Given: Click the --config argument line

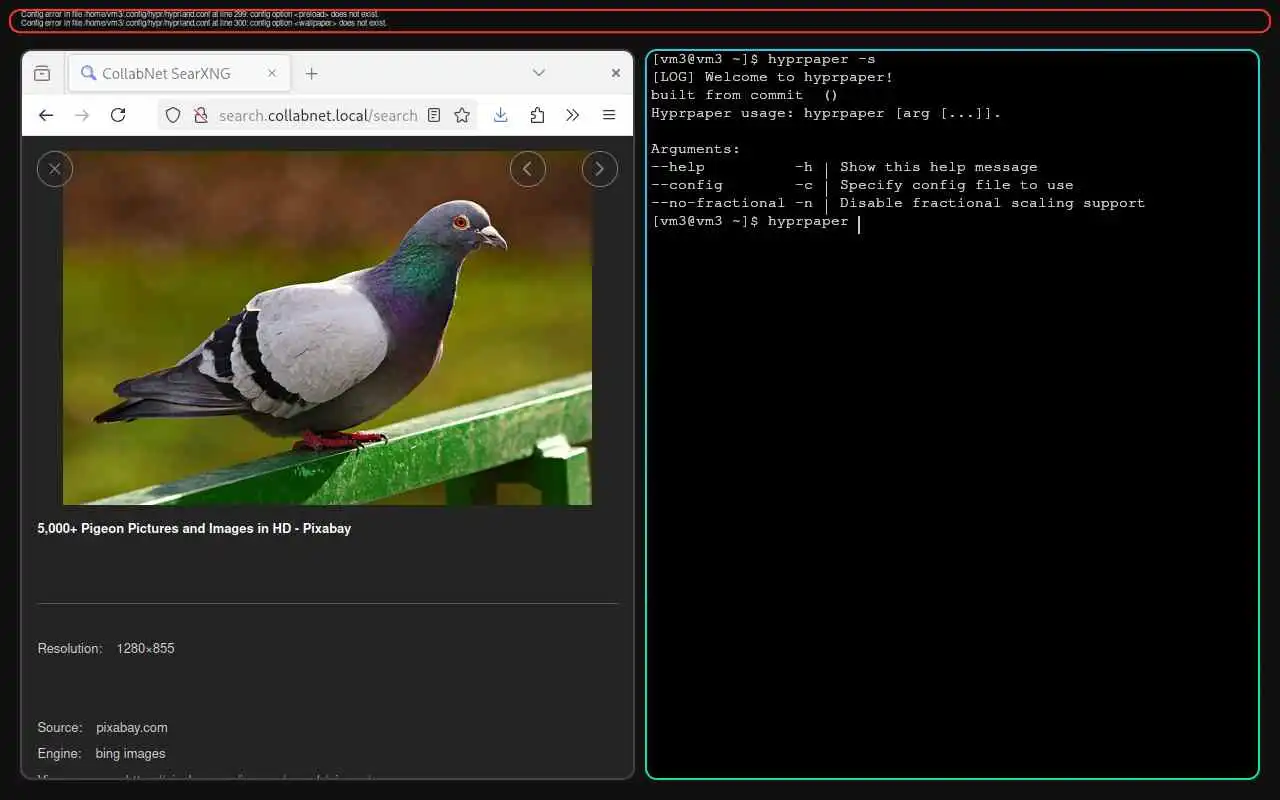Looking at the screenshot, I should pyautogui.click(x=862, y=185).
